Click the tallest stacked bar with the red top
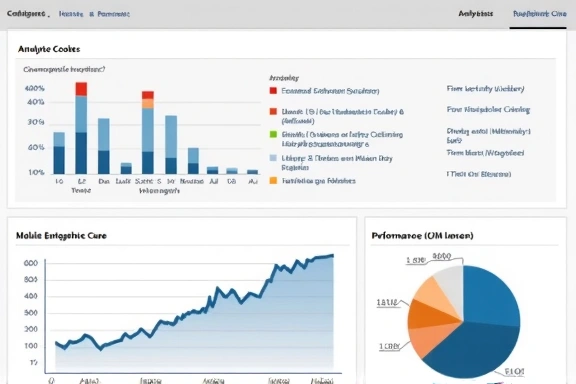This screenshot has width=576, height=384. click(x=81, y=128)
